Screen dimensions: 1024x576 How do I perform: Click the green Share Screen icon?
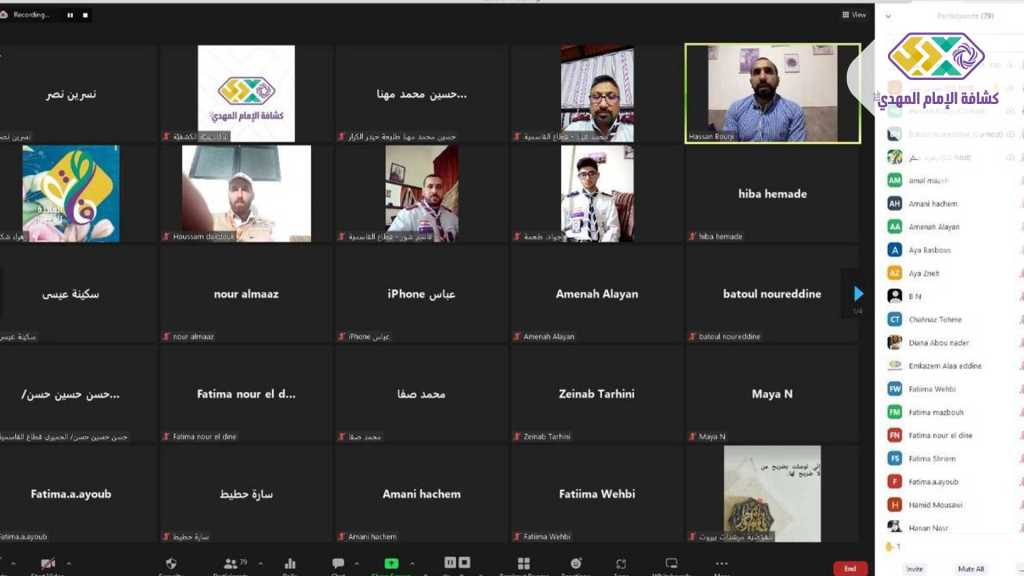tap(391, 564)
